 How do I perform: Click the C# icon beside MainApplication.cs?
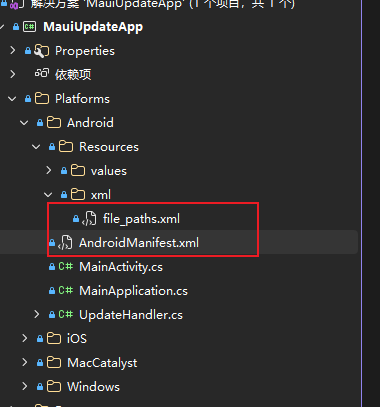point(66,291)
